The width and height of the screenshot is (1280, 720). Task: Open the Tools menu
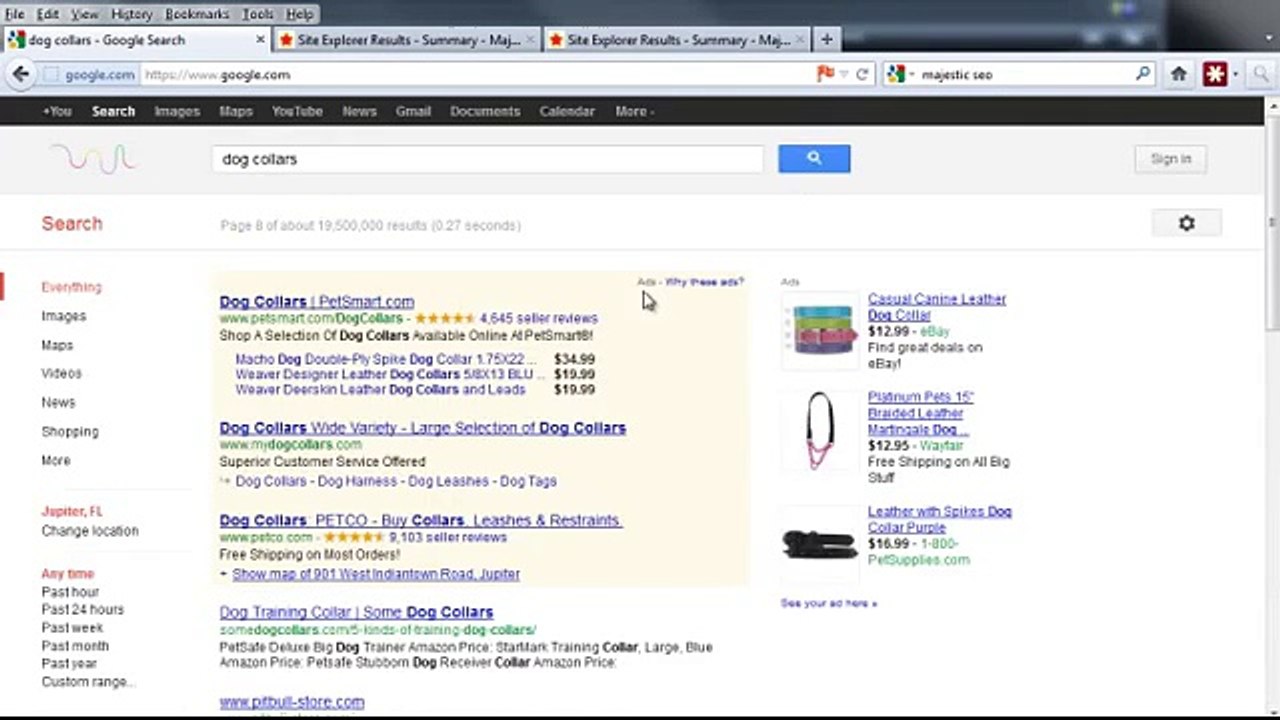(x=257, y=14)
